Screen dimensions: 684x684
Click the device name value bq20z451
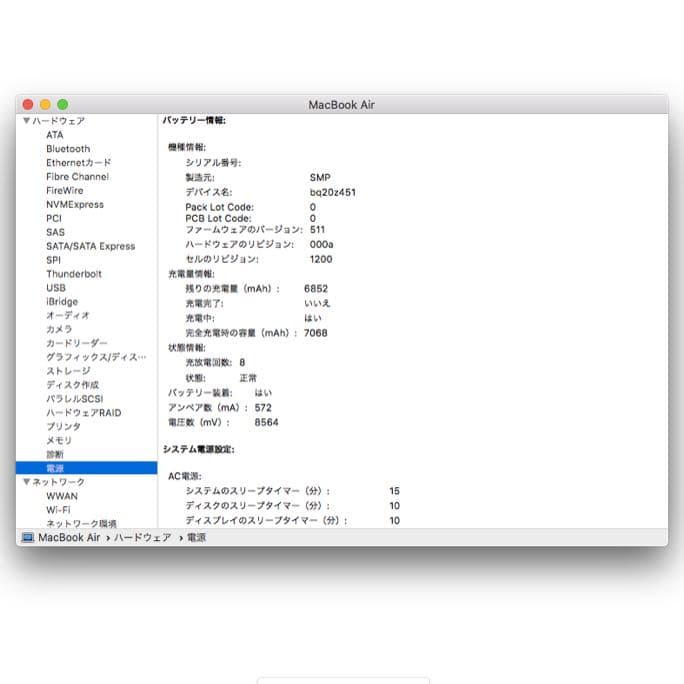click(332, 192)
